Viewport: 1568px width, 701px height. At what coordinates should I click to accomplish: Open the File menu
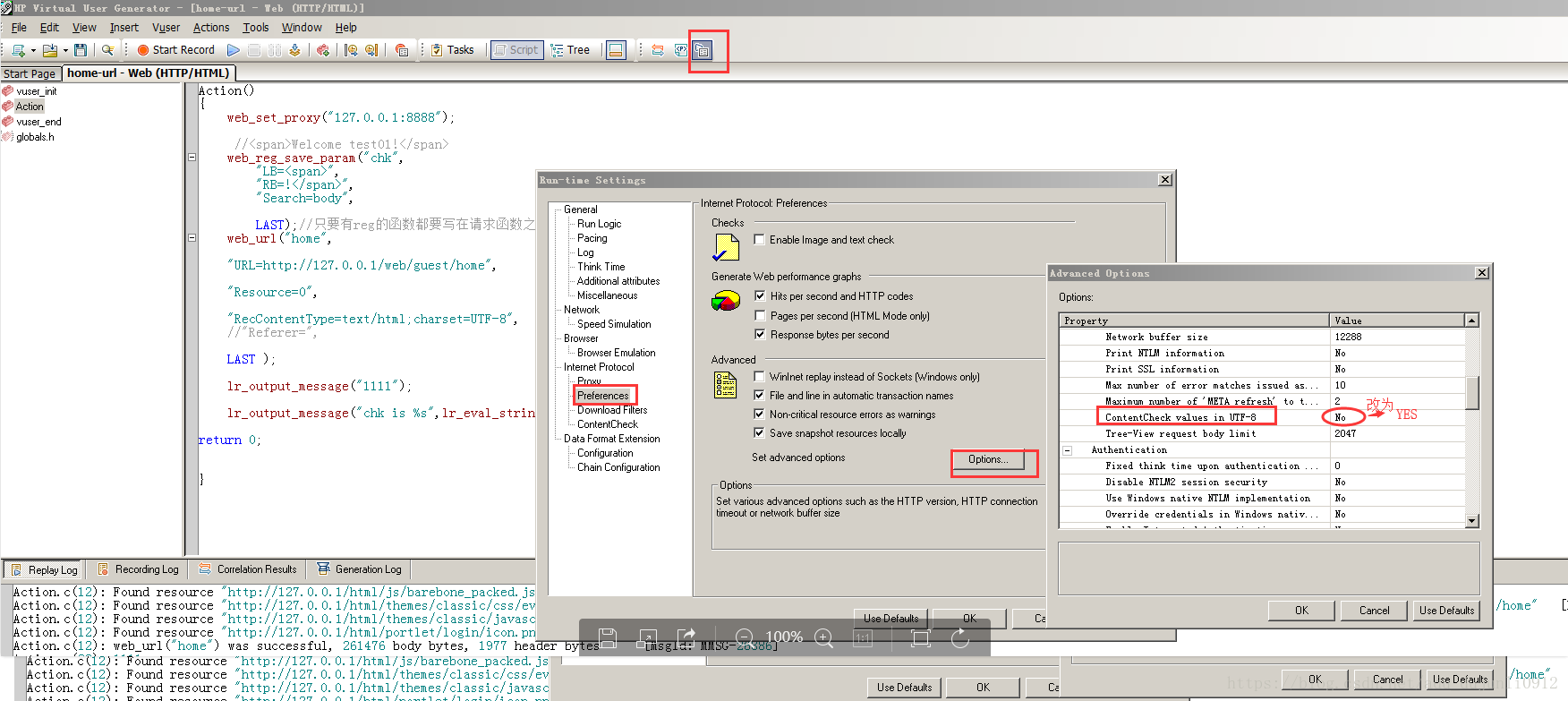pos(19,28)
